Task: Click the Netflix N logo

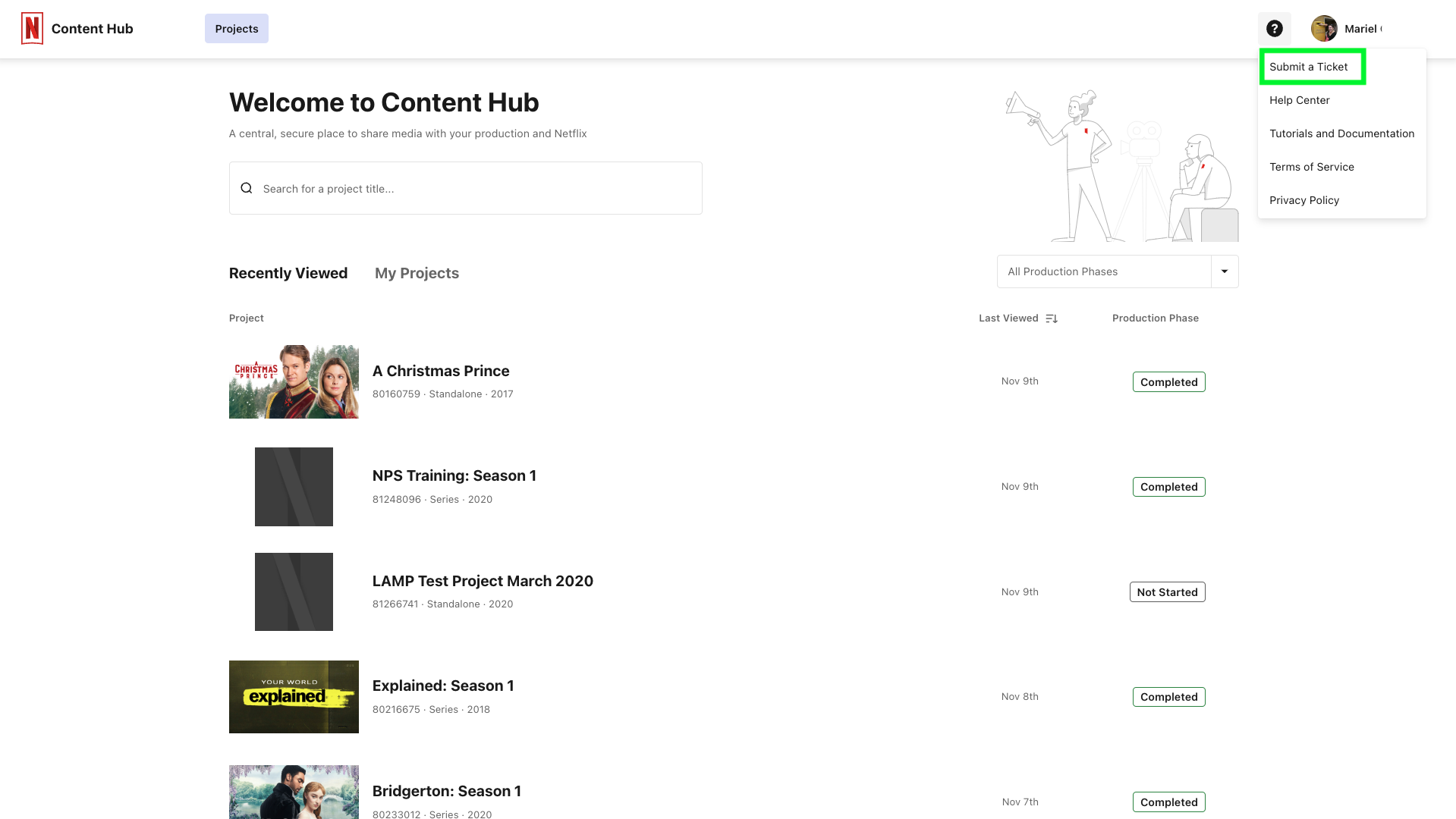Action: pyautogui.click(x=32, y=29)
